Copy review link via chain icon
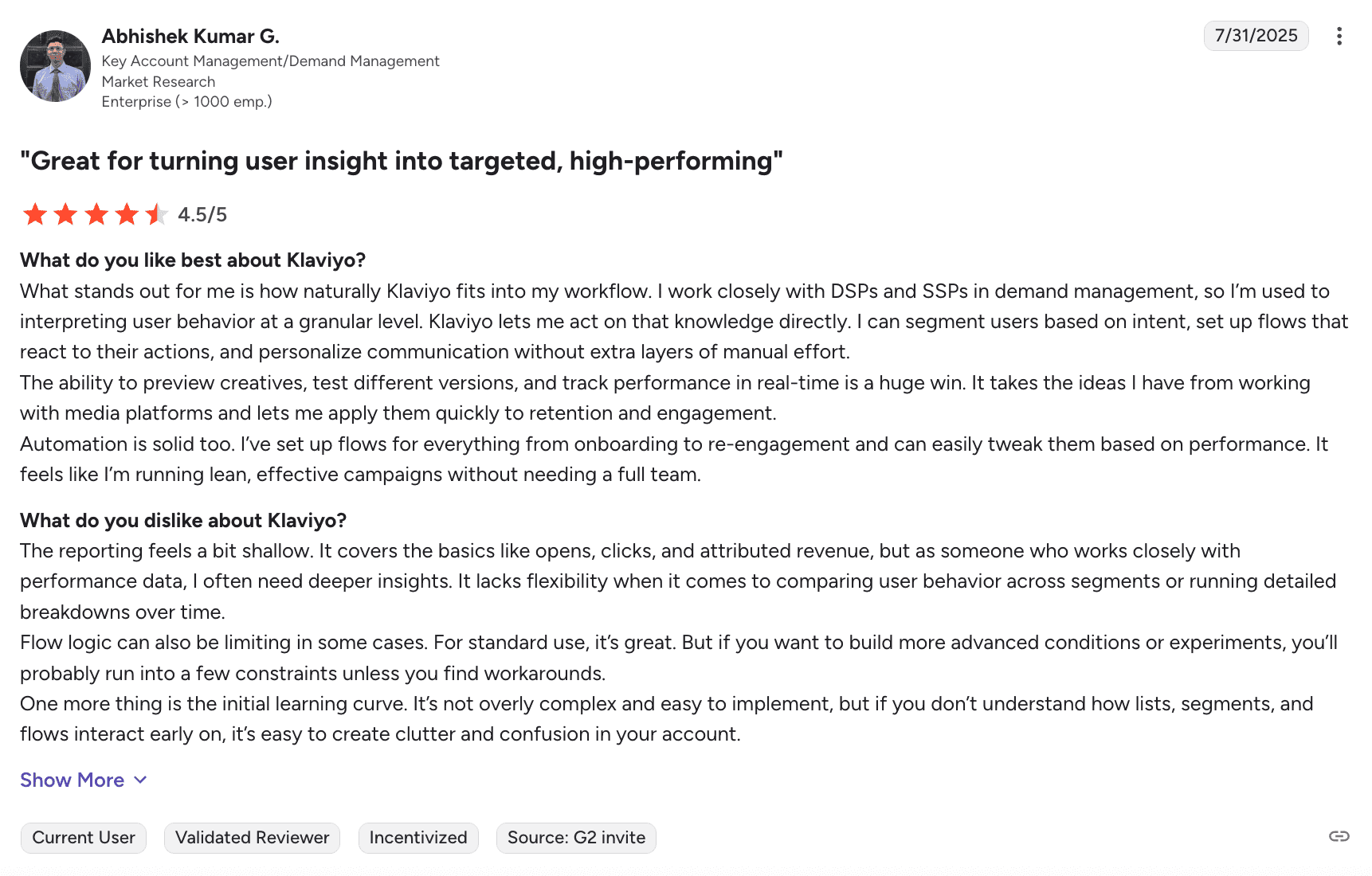1372x876 pixels. pos(1339,835)
